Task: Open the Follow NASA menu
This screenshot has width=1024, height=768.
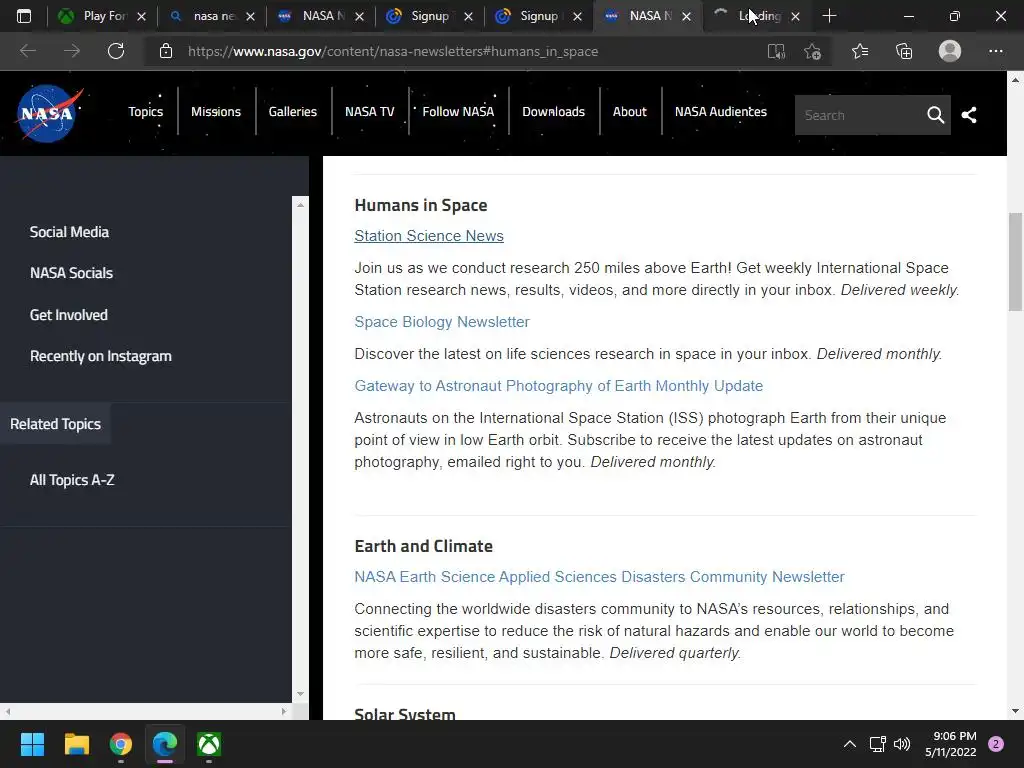Action: 458,112
